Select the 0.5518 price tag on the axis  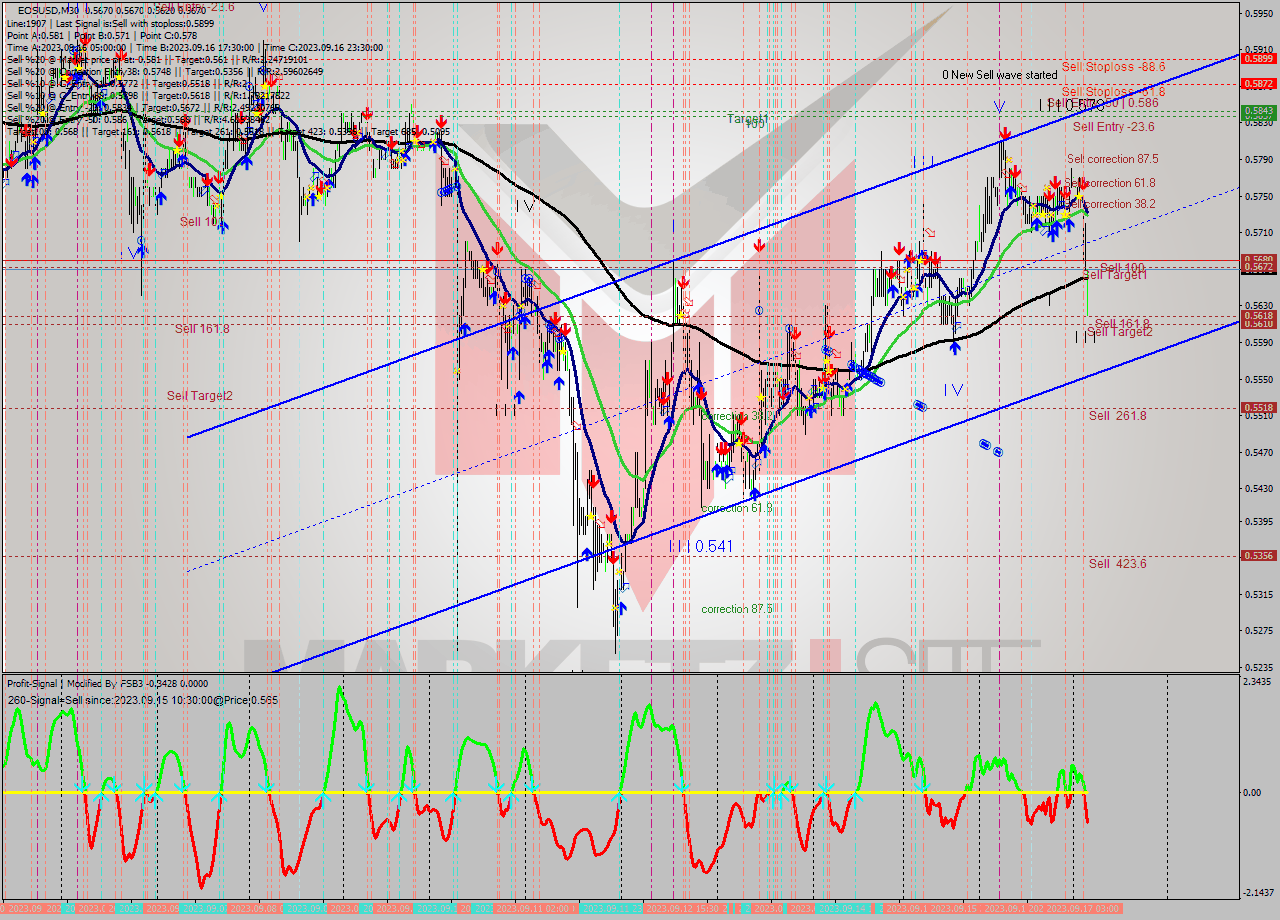point(1257,407)
